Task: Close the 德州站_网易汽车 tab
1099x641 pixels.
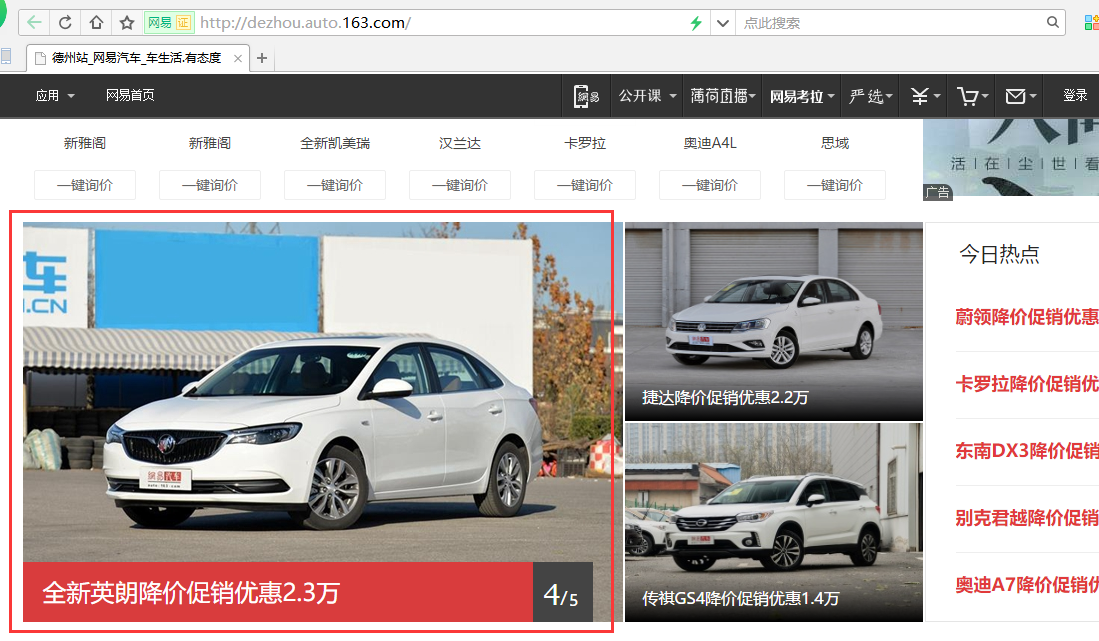Action: (x=238, y=58)
